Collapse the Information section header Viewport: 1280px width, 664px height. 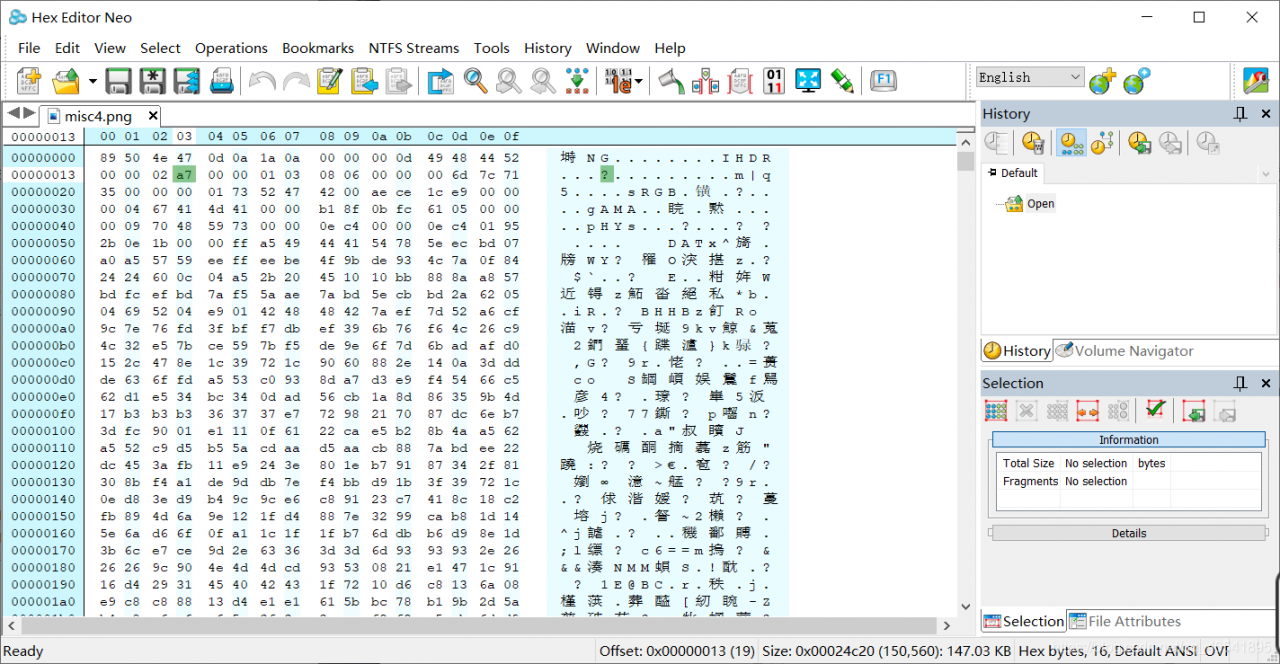coord(1128,440)
